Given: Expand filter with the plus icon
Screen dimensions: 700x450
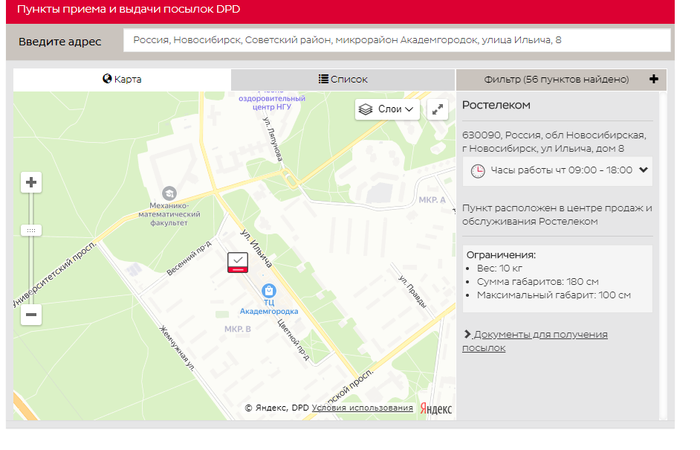Looking at the screenshot, I should pyautogui.click(x=653, y=79).
